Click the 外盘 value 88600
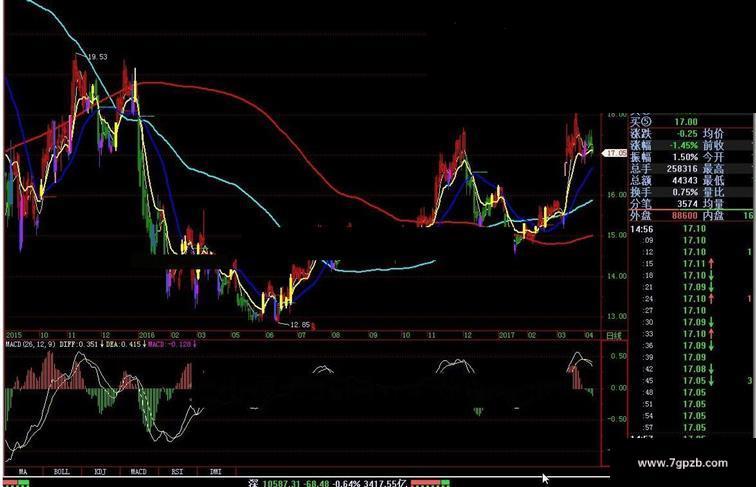The height and width of the screenshot is (487, 756). point(685,216)
